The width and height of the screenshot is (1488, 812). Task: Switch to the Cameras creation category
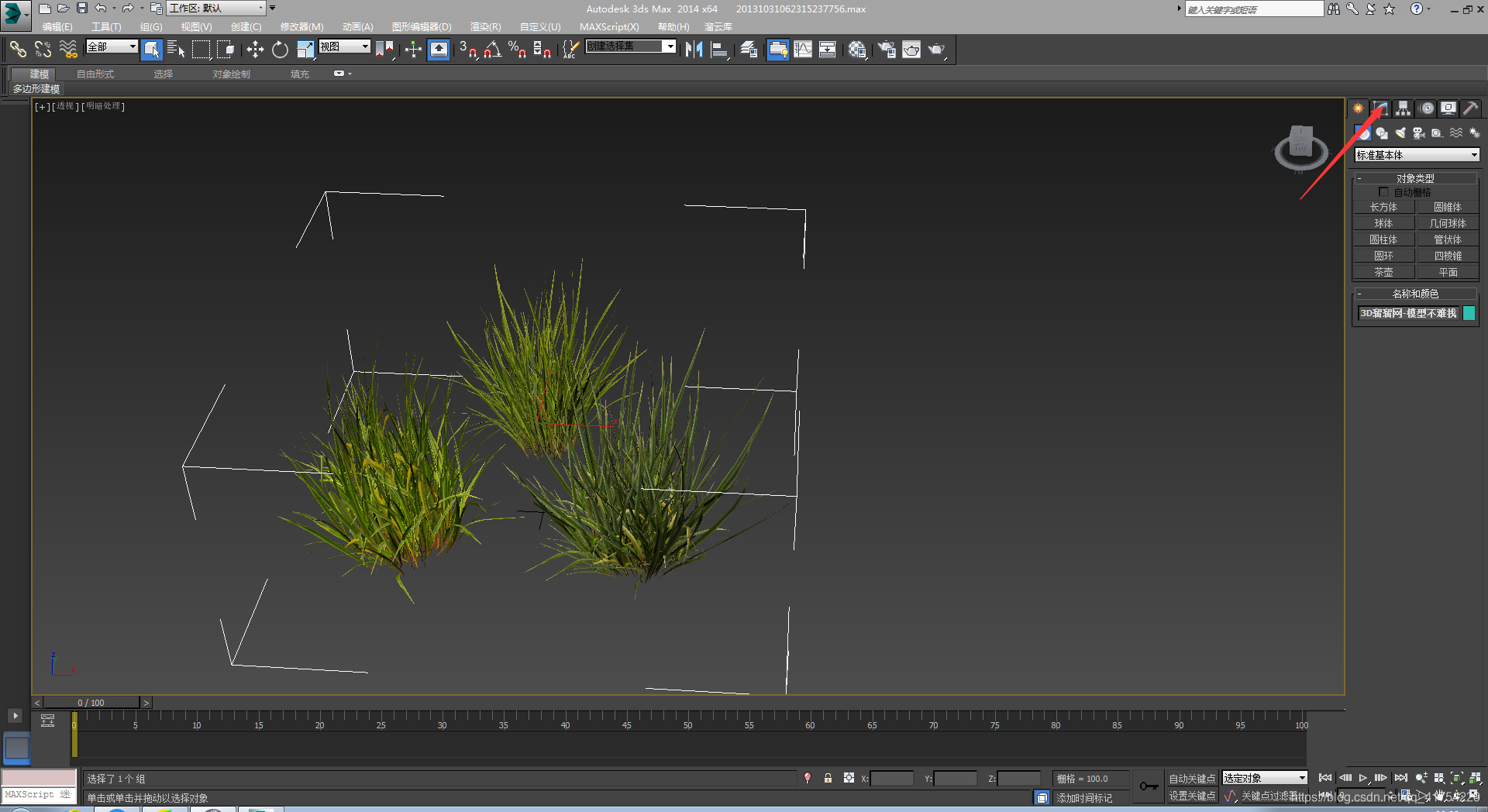pyautogui.click(x=1419, y=133)
